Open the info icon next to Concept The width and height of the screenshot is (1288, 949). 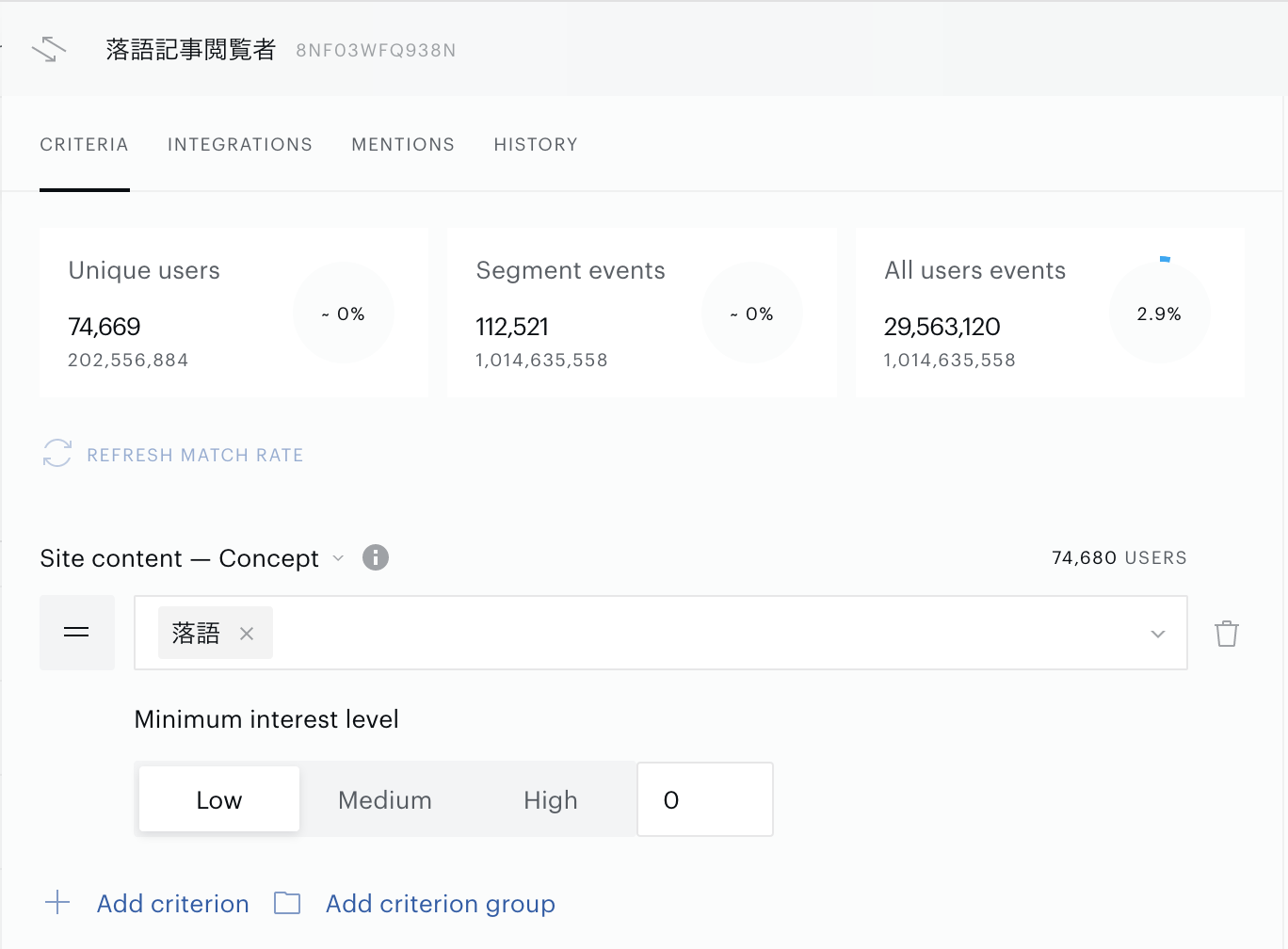(x=376, y=557)
